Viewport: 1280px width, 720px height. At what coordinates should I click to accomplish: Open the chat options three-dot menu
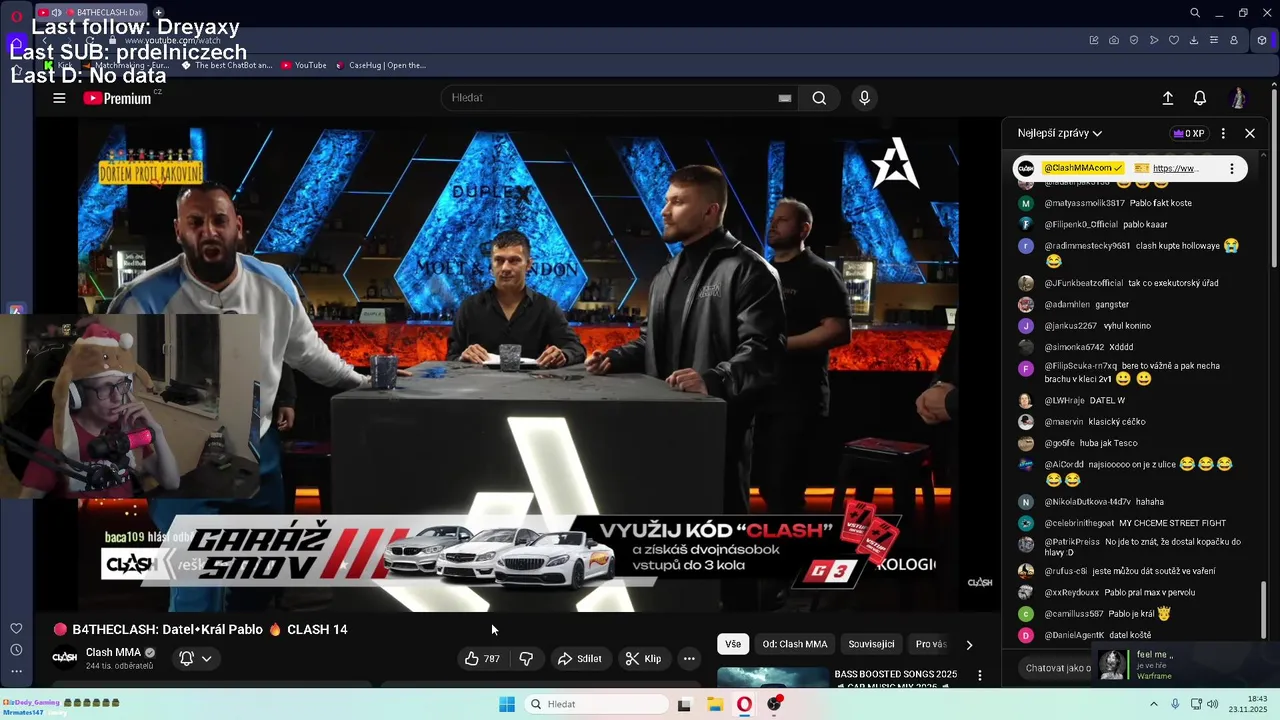[1223, 133]
